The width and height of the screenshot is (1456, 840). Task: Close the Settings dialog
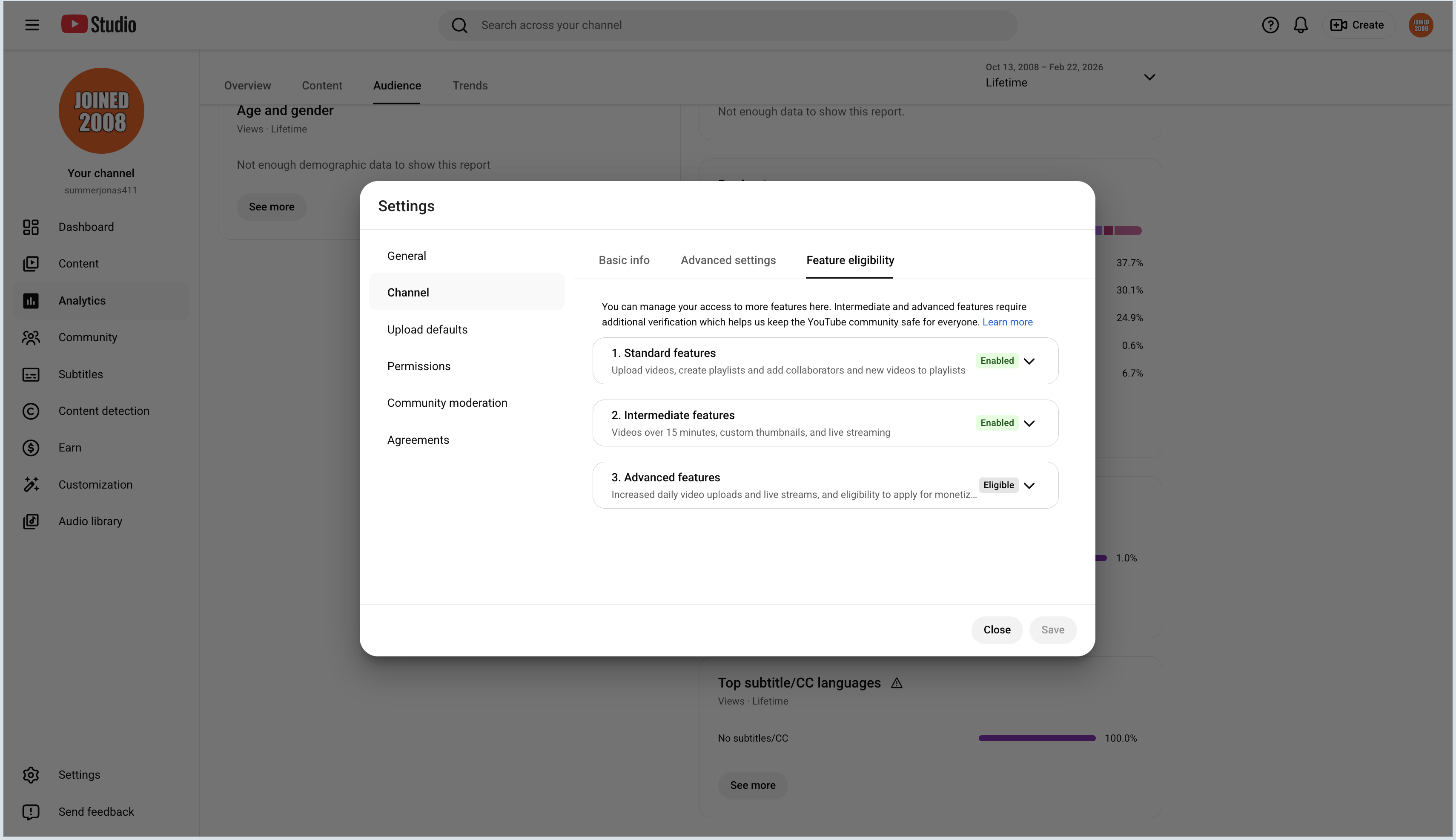(x=997, y=630)
